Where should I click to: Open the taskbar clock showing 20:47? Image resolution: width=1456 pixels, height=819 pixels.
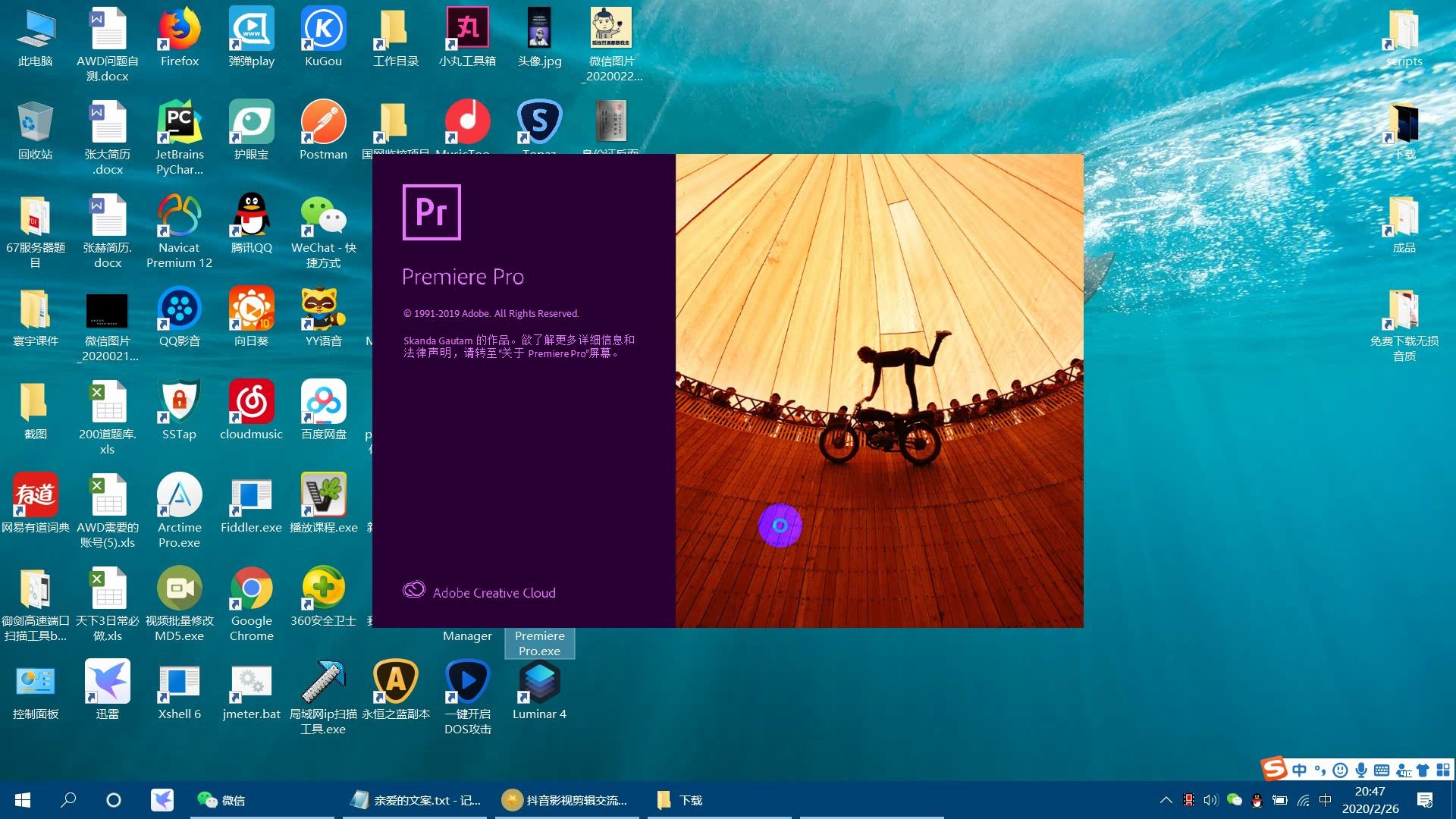1370,800
